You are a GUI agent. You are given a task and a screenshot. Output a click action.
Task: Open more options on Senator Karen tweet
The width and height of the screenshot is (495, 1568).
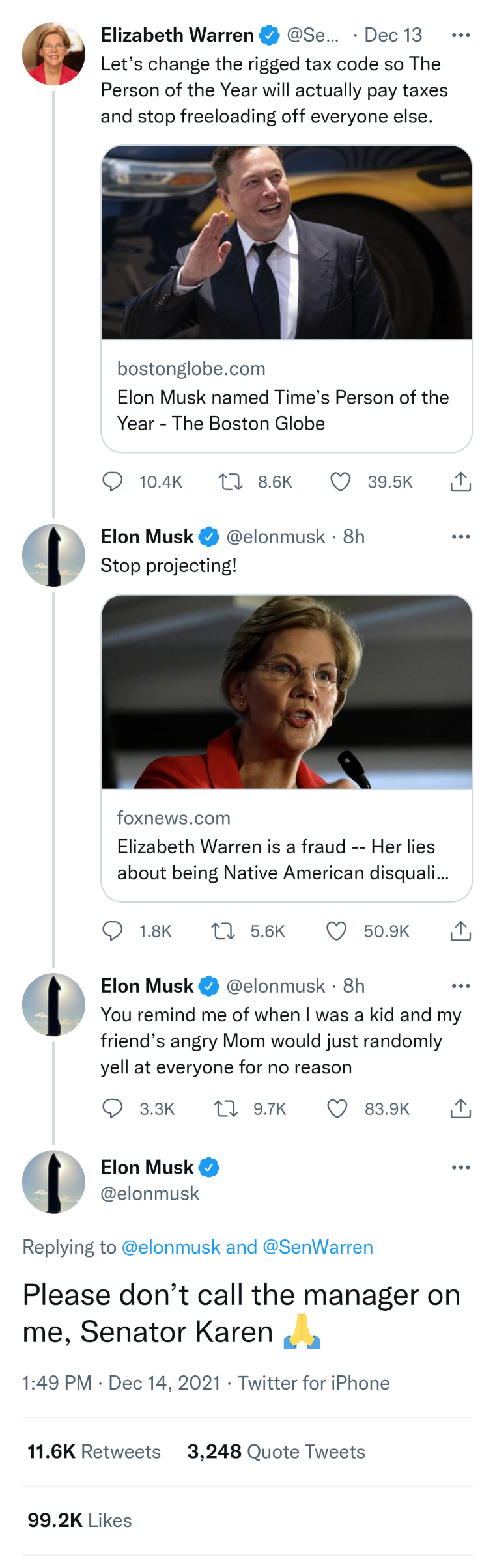point(460,1168)
